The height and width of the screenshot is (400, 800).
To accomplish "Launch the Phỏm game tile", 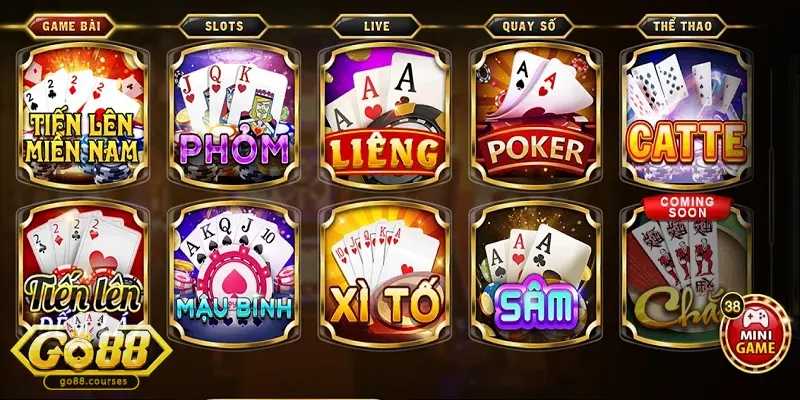I will click(x=234, y=115).
